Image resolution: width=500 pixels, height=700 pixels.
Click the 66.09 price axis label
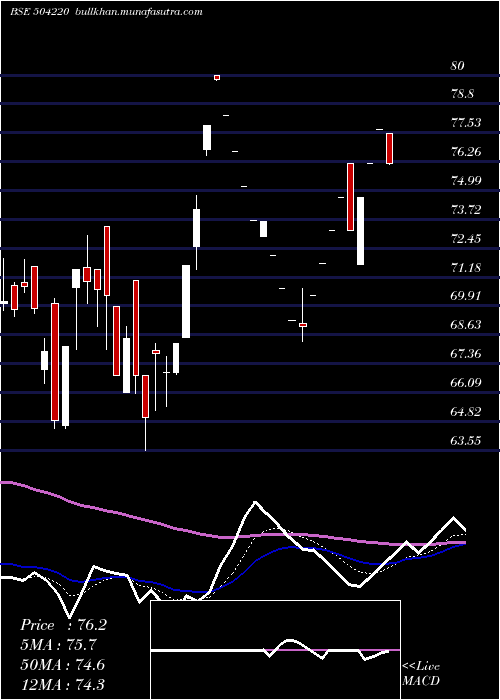[x=466, y=383]
